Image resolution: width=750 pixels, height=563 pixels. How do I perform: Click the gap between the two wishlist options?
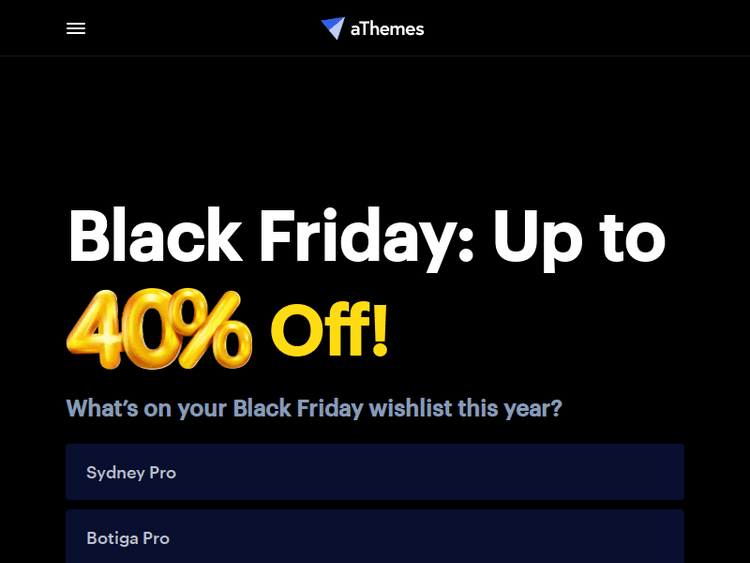(x=374, y=505)
